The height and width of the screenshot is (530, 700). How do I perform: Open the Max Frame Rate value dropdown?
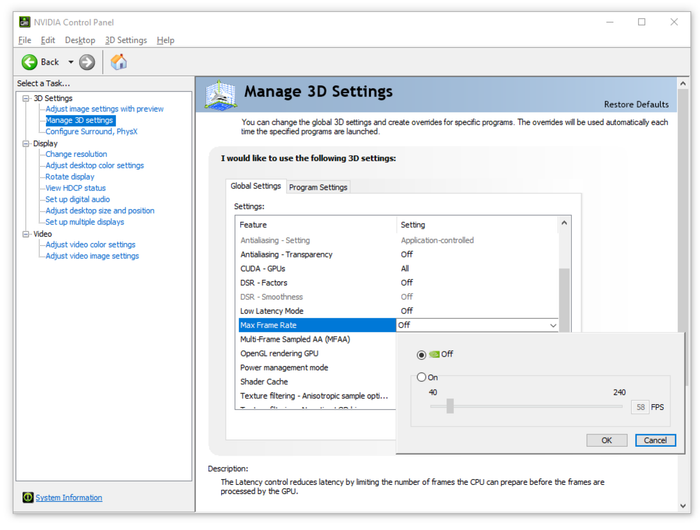tap(553, 326)
